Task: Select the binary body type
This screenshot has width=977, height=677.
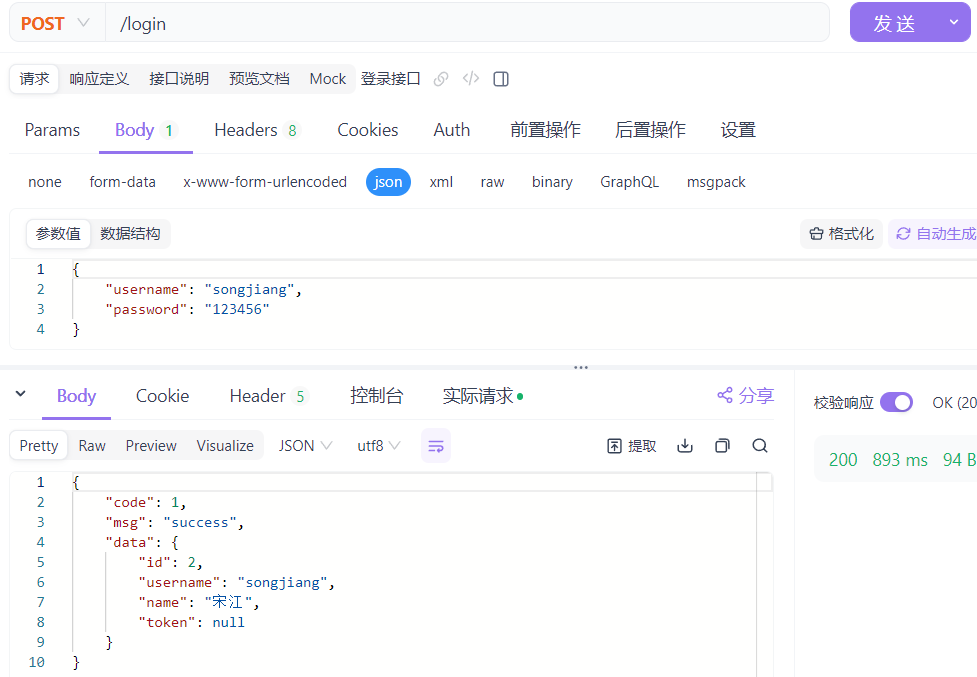Action: (552, 182)
